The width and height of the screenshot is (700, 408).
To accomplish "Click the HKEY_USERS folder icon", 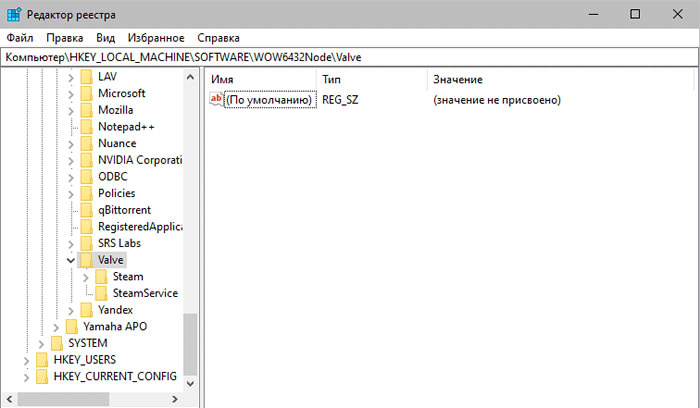I will (42, 360).
